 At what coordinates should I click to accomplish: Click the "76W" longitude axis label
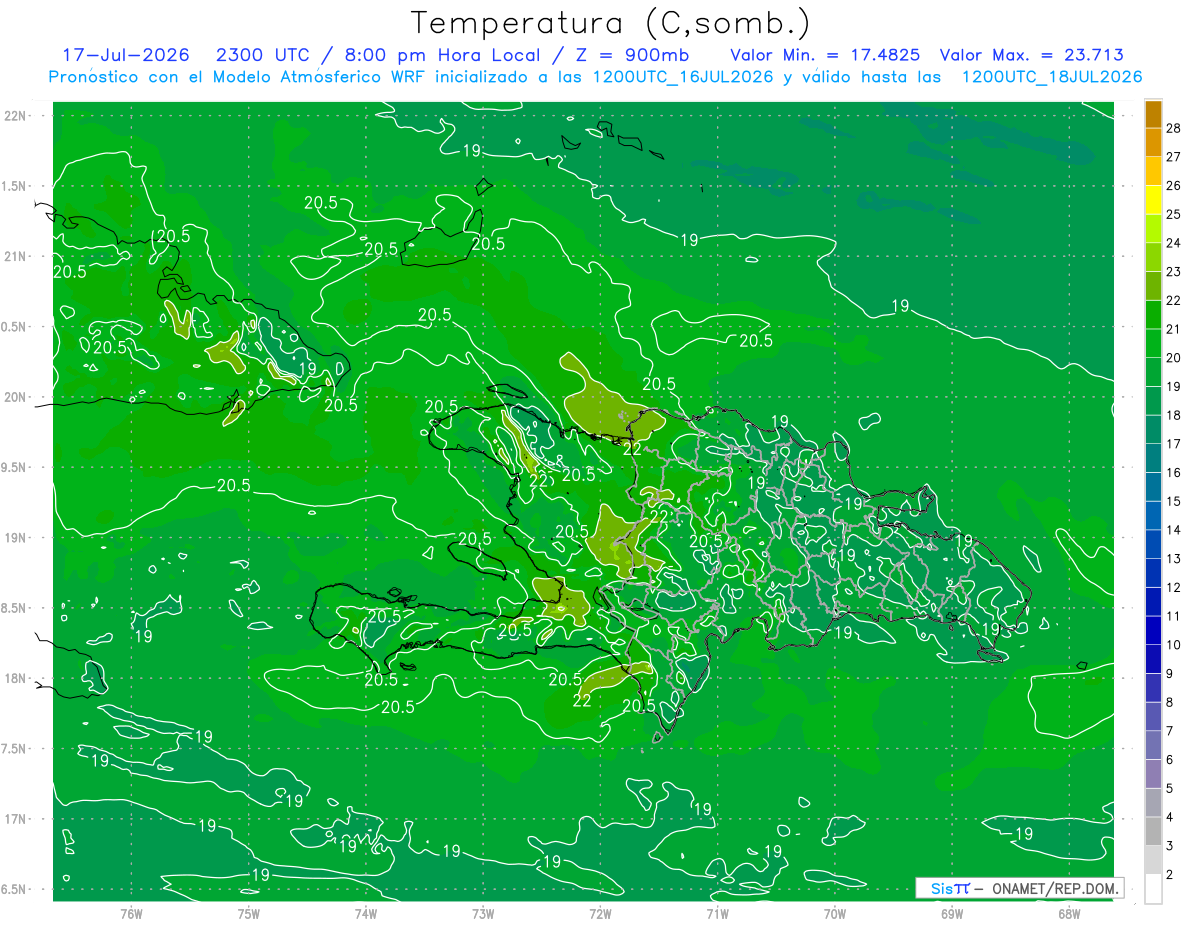[131, 913]
